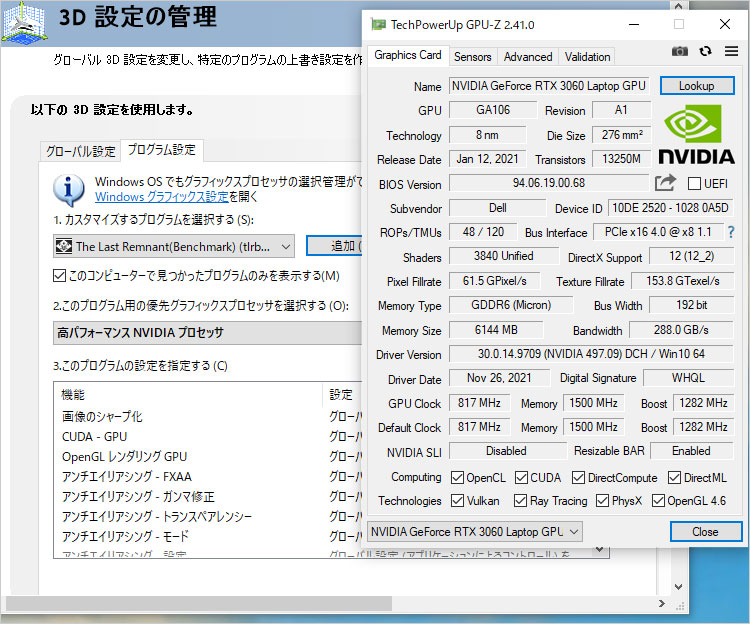The image size is (750, 624).
Task: Select the OpenGL レンダリング GPU row
Action: tap(208, 457)
